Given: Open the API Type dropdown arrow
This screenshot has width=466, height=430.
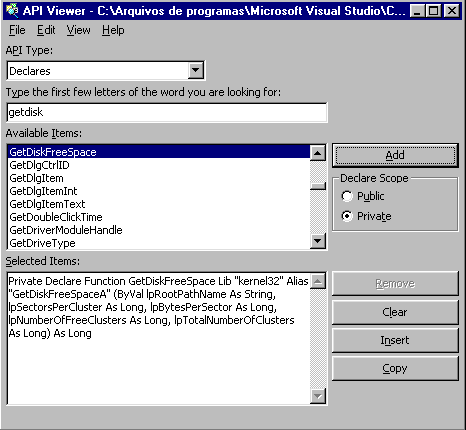Looking at the screenshot, I should tap(195, 70).
